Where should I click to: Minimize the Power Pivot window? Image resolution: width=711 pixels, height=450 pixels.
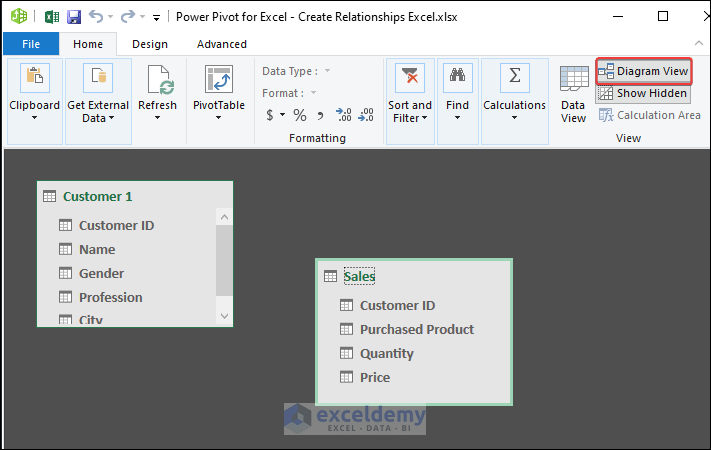(618, 17)
